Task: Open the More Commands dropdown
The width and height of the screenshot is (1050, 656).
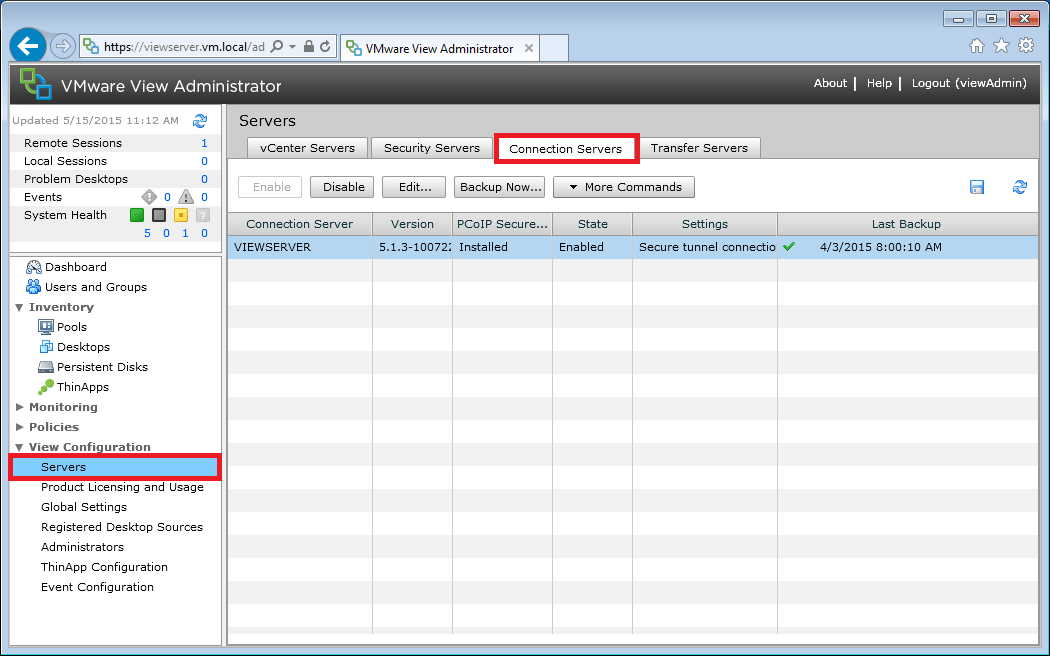Action: (624, 187)
